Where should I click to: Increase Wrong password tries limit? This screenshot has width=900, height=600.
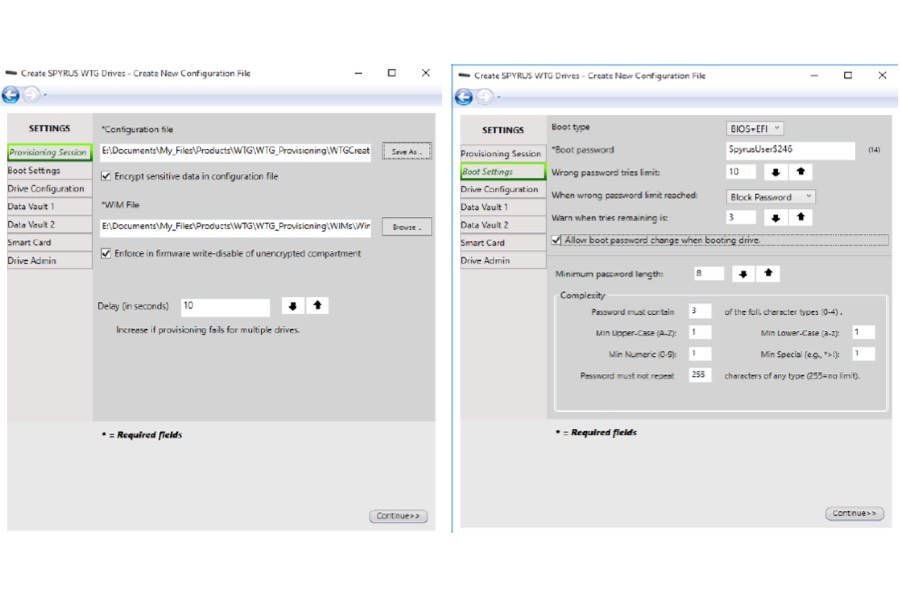pyautogui.click(x=801, y=172)
